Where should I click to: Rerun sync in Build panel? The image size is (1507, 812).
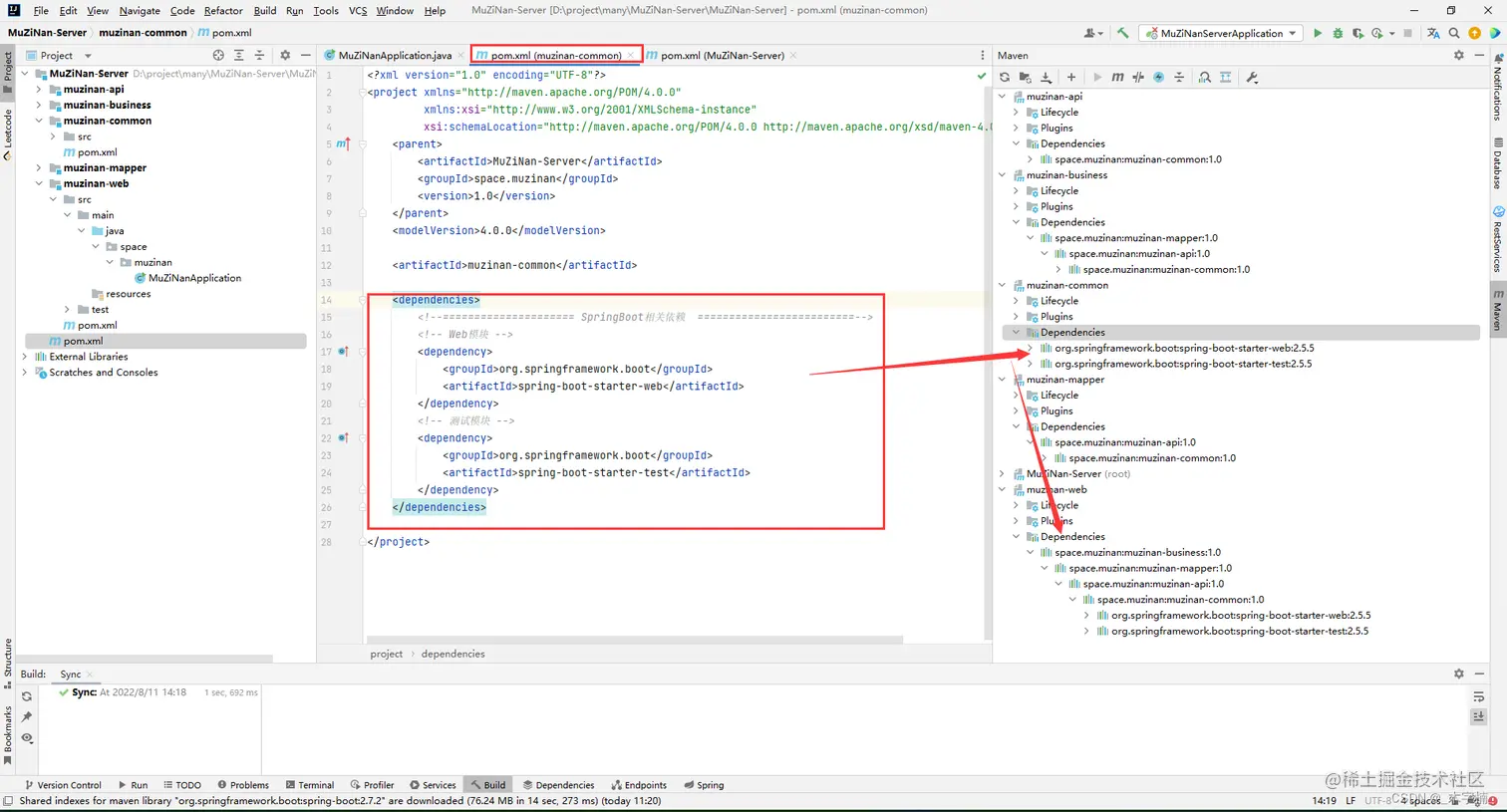(x=27, y=696)
